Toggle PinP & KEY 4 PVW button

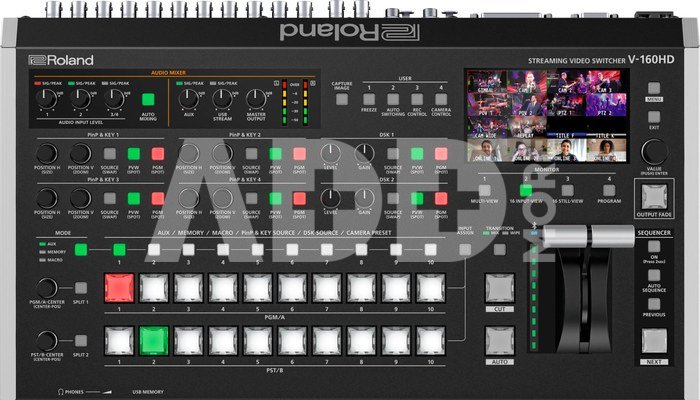275,199
